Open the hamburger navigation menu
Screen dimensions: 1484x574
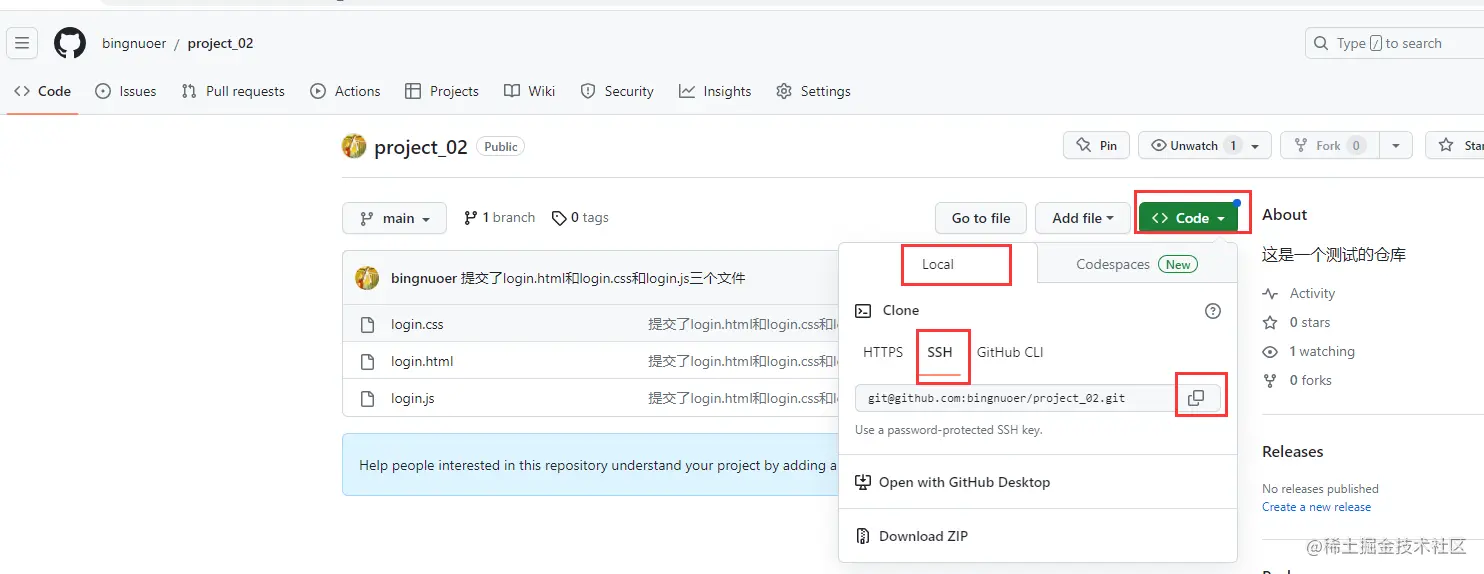point(22,43)
